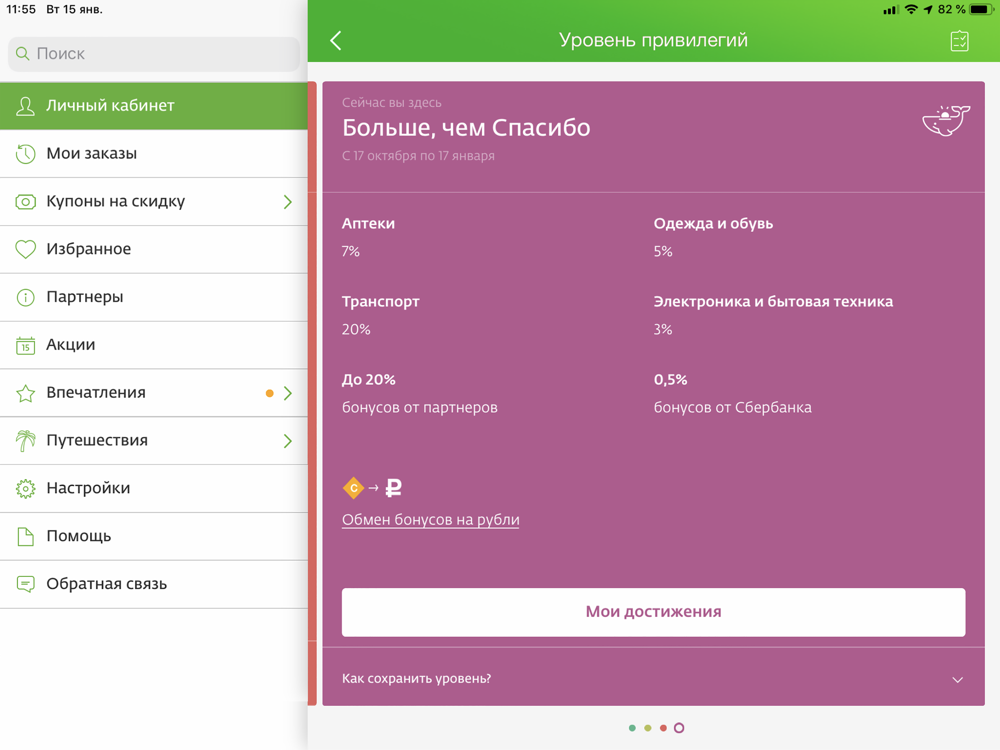Tap the С 17 октября по 17 января date
1000x750 pixels.
pos(418,156)
